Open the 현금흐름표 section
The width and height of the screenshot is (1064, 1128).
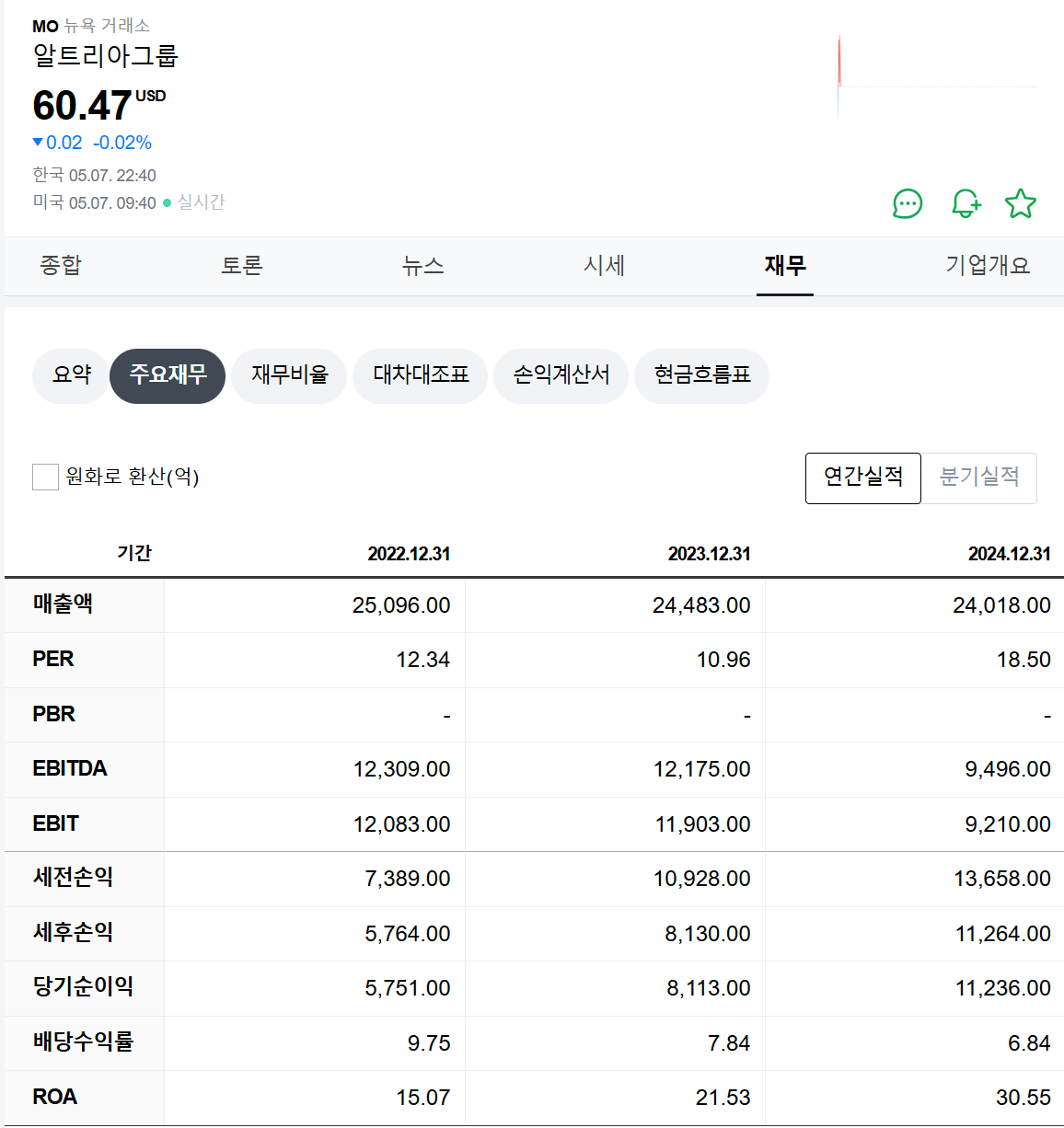coord(702,375)
